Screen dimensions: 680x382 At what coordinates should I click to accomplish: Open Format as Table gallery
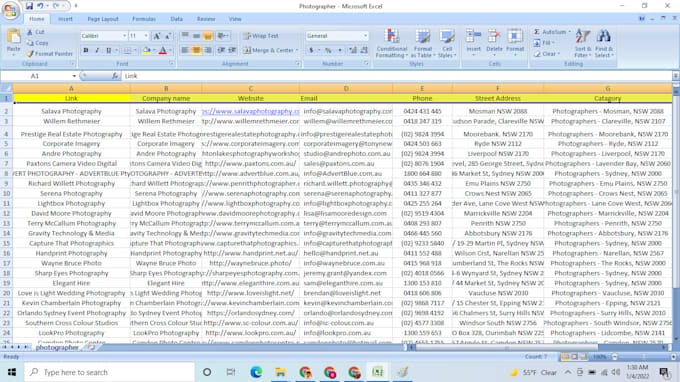point(423,43)
